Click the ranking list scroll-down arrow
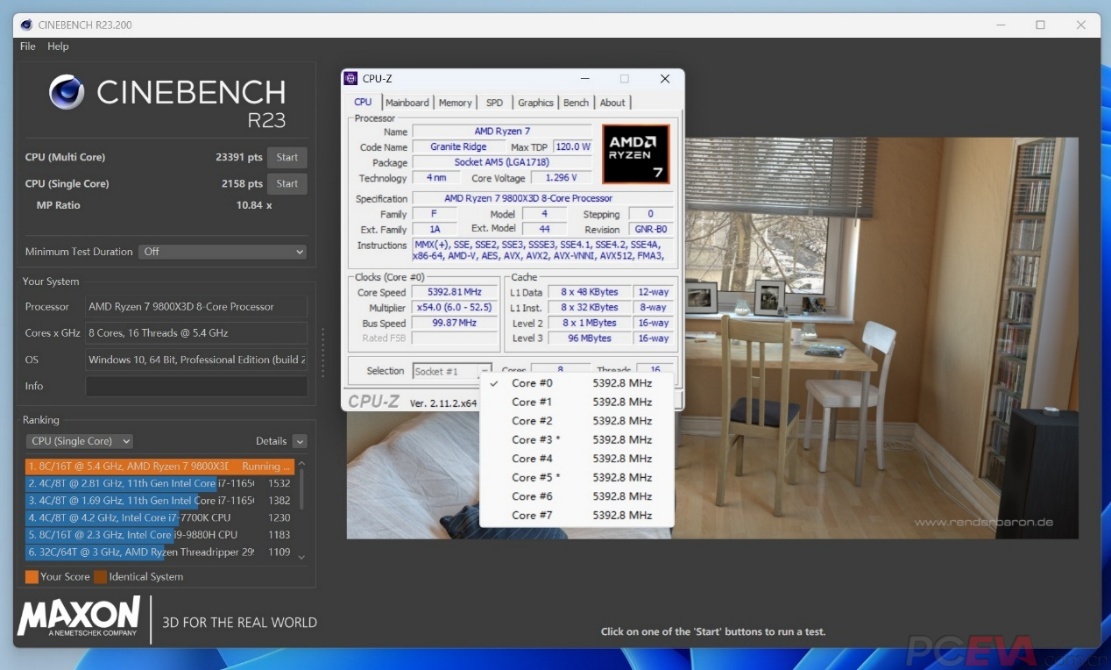 (302, 556)
